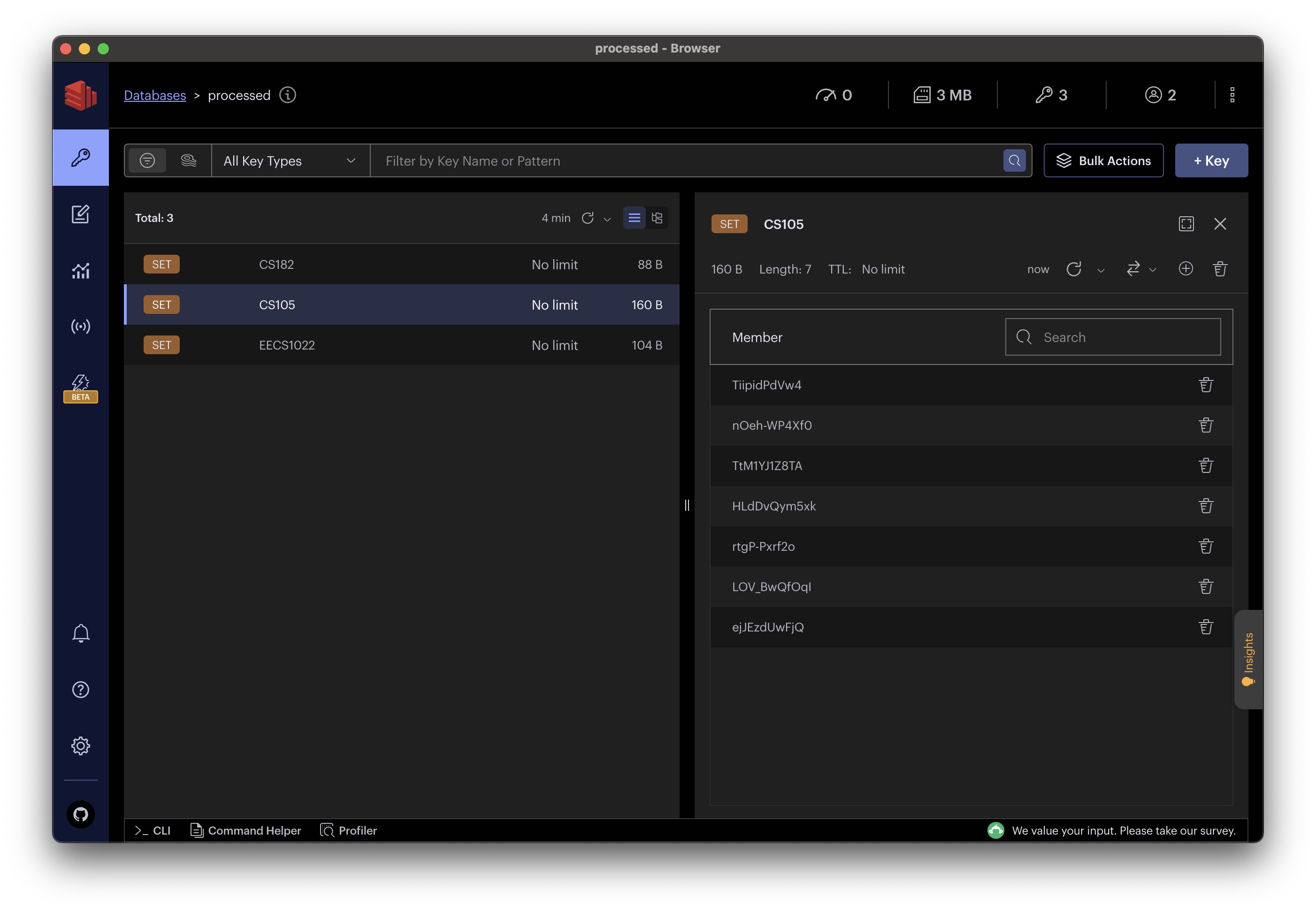Toggle the Search by Values mode
1316x912 pixels.
point(188,160)
